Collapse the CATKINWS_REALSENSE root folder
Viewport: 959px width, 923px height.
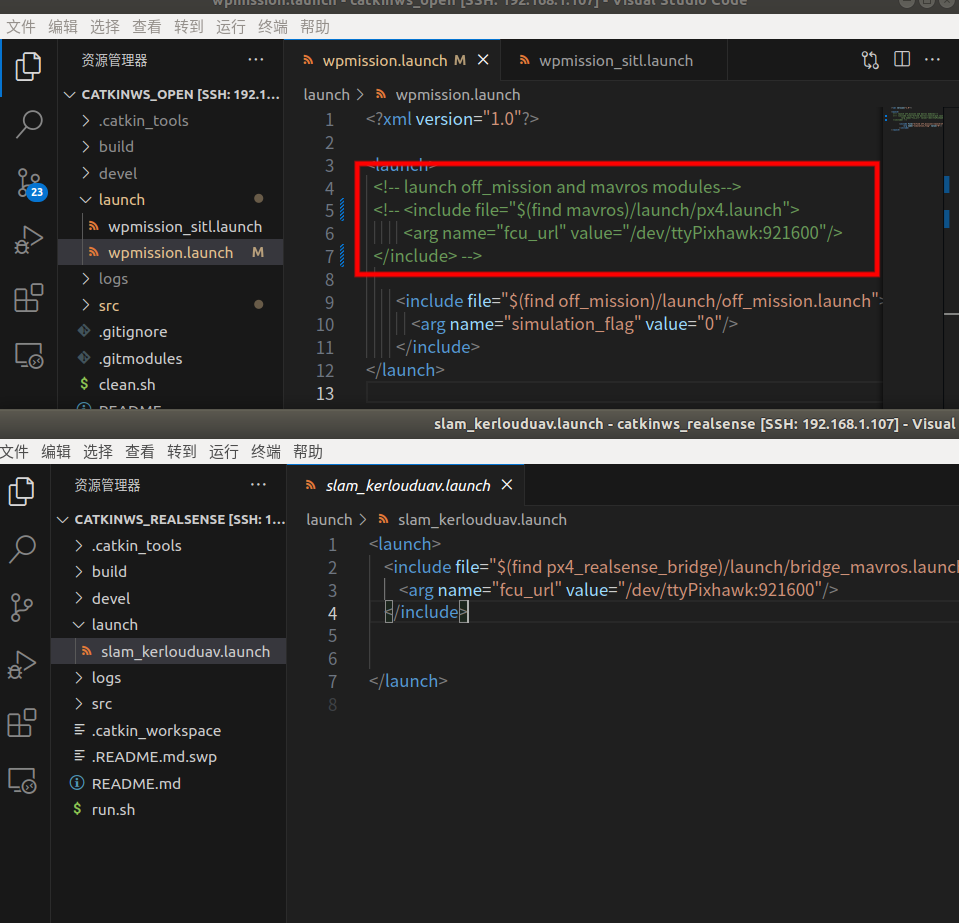click(x=150, y=520)
